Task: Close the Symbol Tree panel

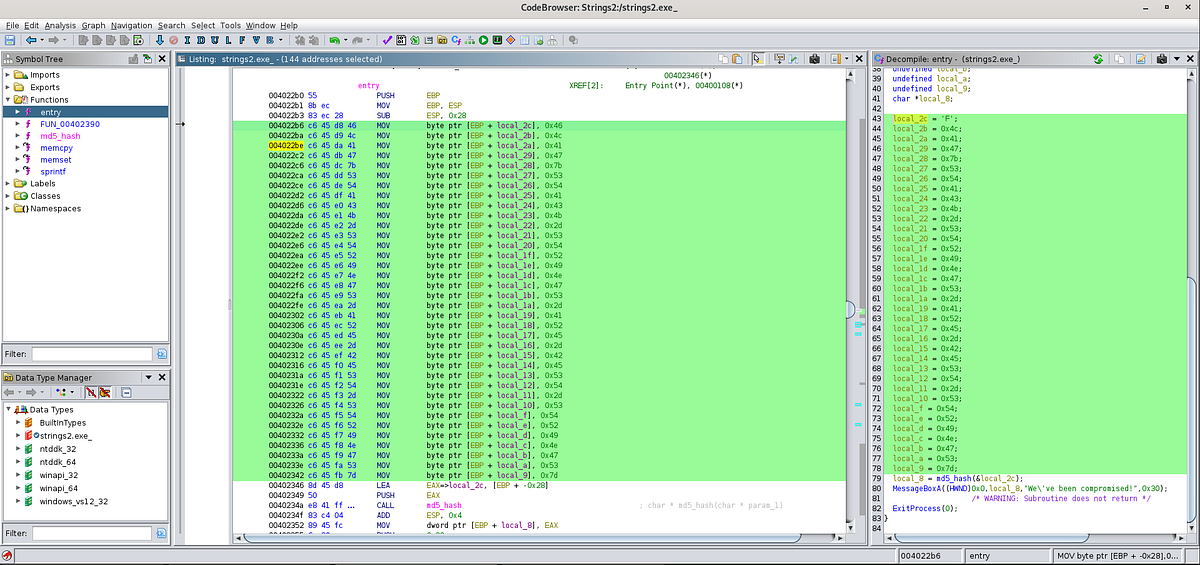Action: [162, 59]
